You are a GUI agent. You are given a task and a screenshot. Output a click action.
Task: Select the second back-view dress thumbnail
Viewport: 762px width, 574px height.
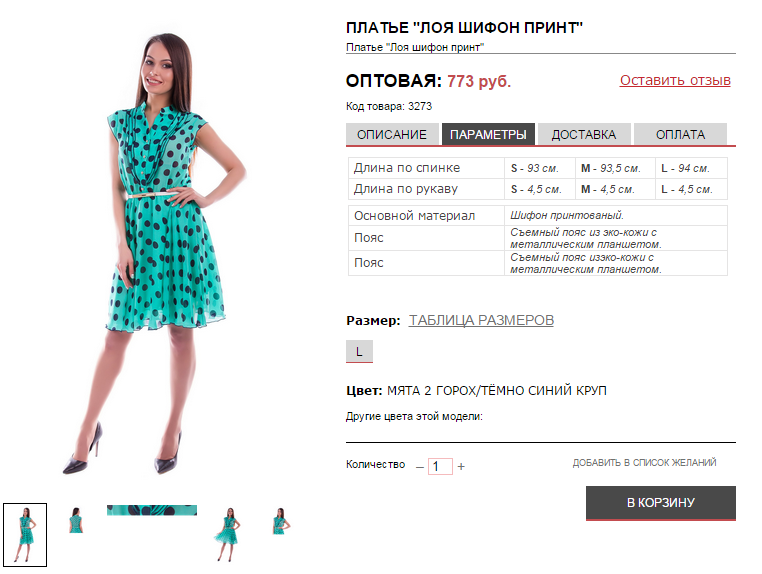(x=76, y=521)
